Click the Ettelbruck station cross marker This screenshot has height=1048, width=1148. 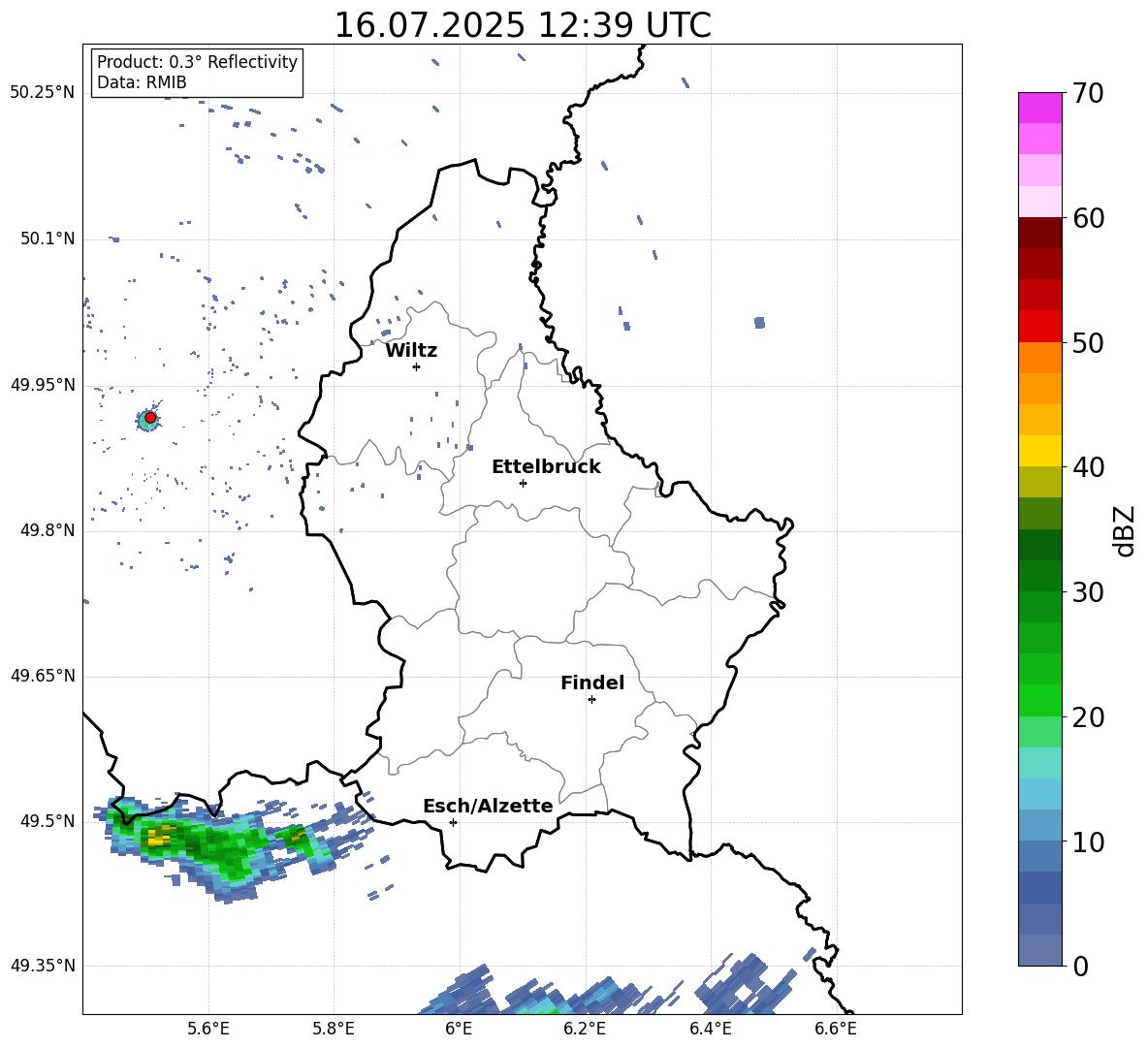[x=523, y=483]
